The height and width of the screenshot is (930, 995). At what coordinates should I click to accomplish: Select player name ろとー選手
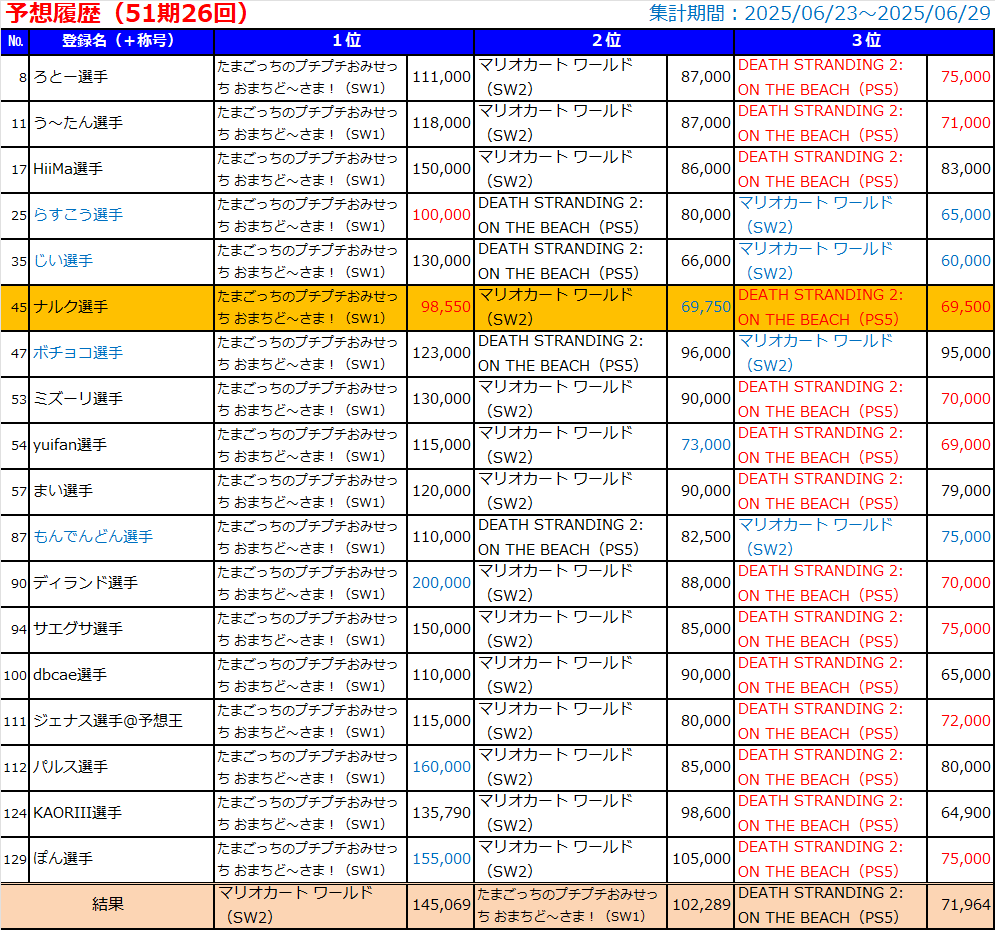pyautogui.click(x=70, y=77)
